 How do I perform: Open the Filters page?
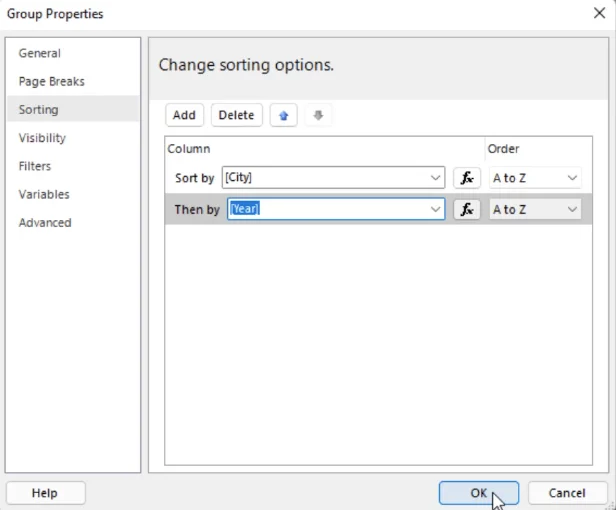coord(35,166)
